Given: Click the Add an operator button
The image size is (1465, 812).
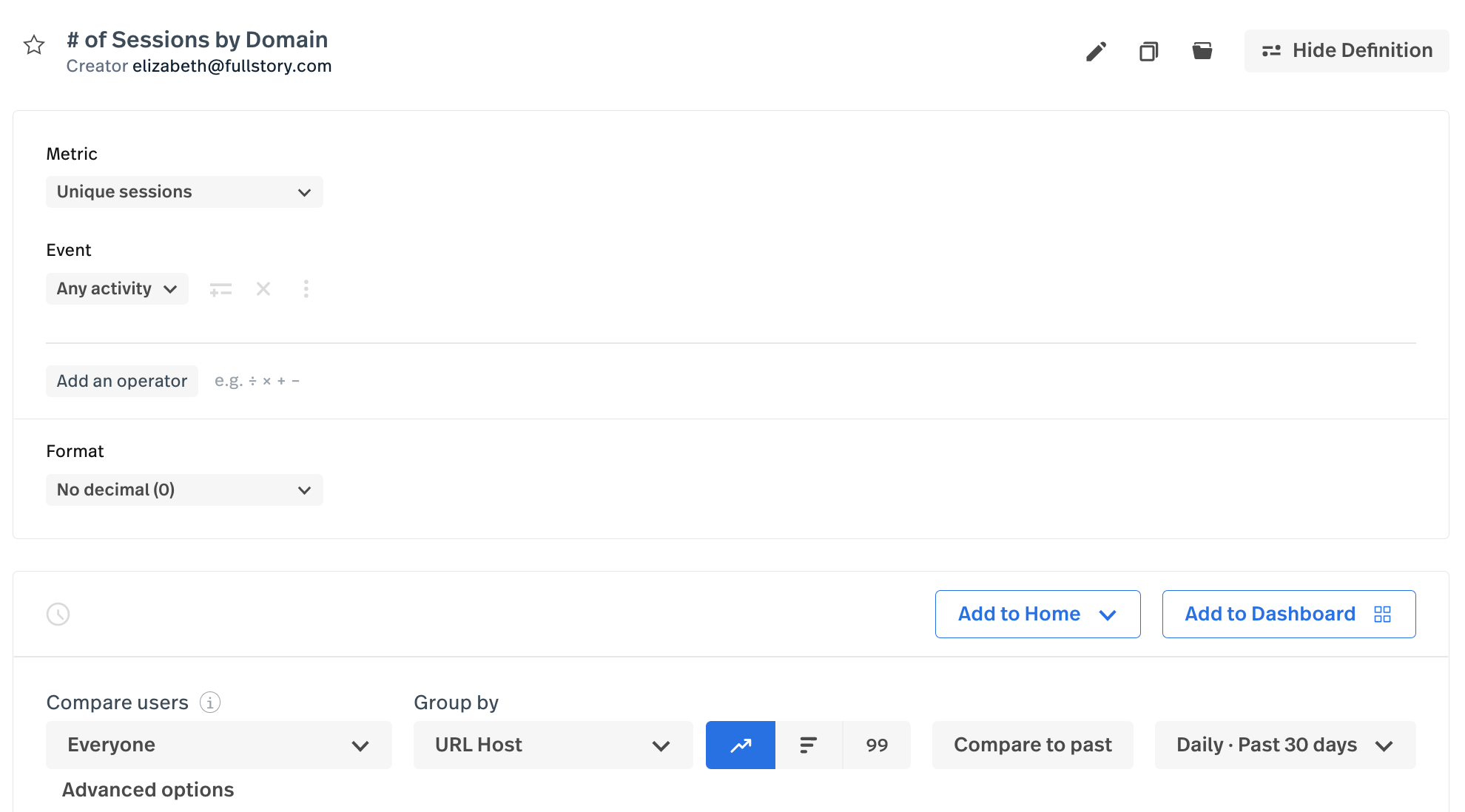Looking at the screenshot, I should (x=122, y=382).
